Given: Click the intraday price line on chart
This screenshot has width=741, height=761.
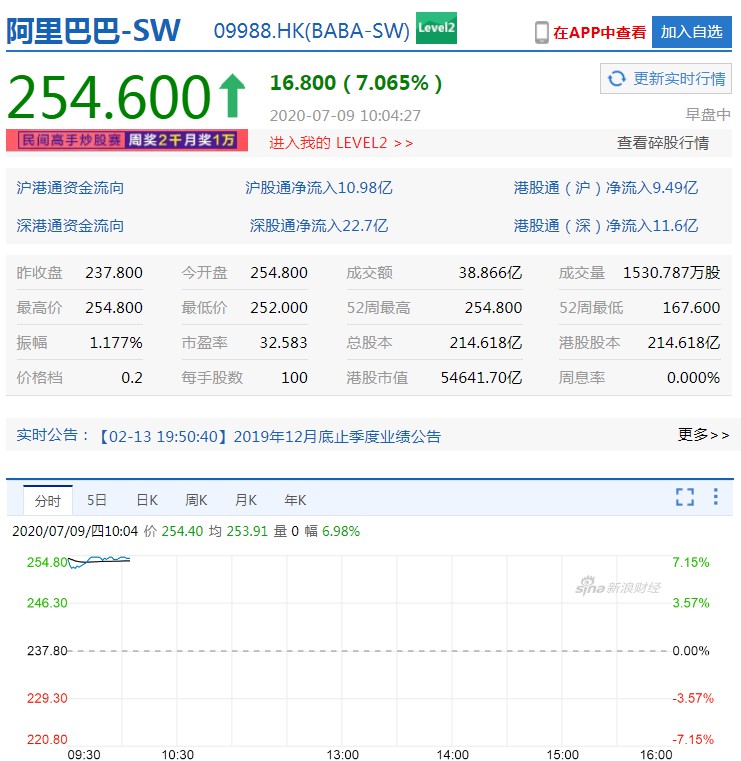Looking at the screenshot, I should coord(99,561).
